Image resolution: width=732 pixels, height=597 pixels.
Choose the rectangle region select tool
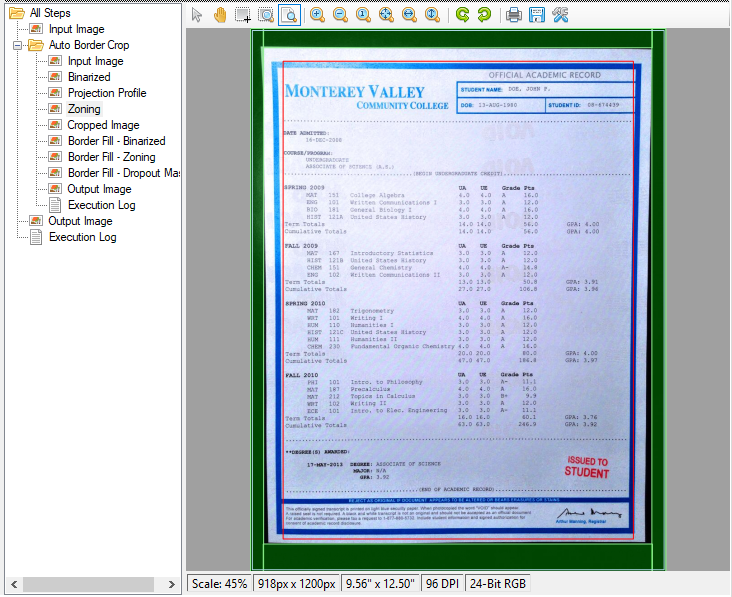click(243, 15)
